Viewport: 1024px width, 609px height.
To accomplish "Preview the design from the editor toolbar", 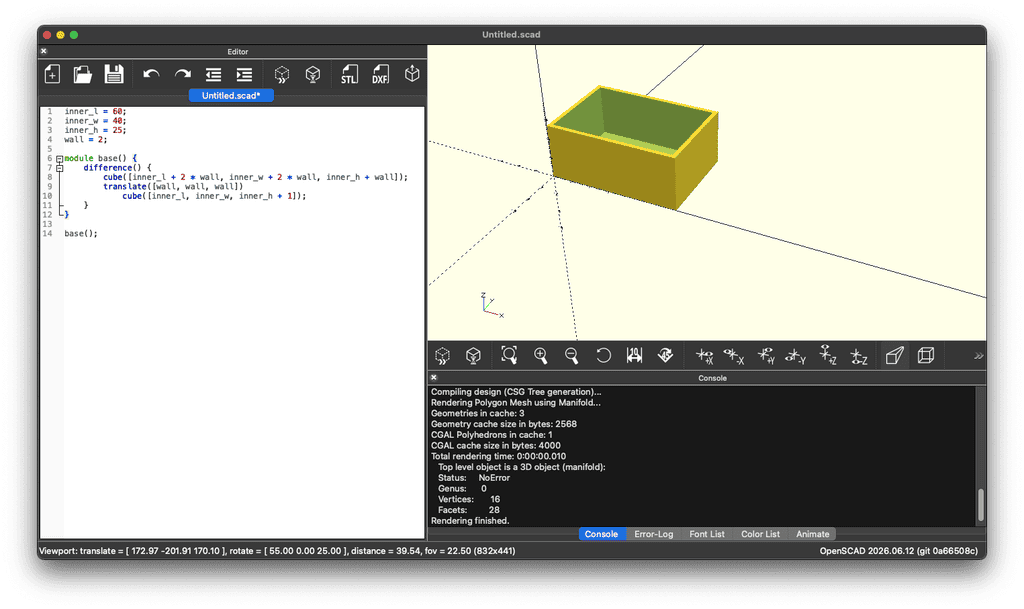I will (x=281, y=74).
